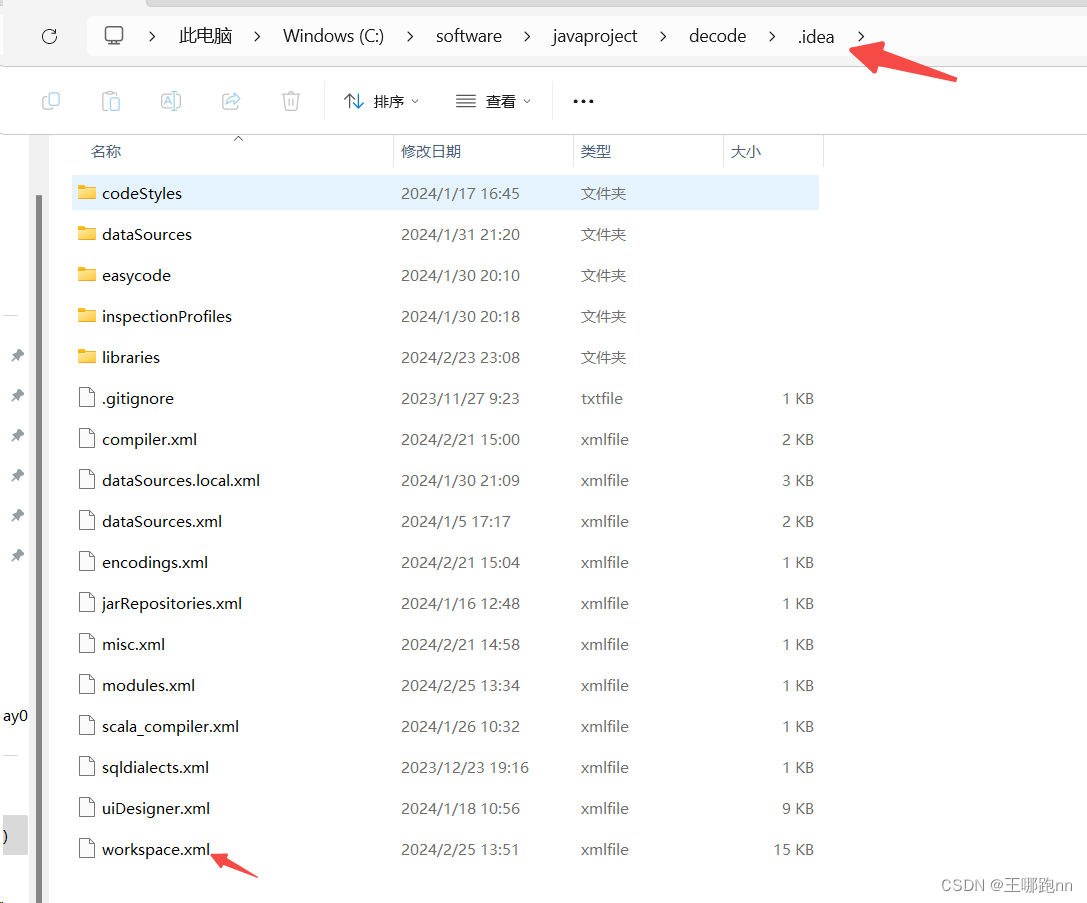Viewport: 1087px width, 903px height.
Task: Navigate to software breadcrumb
Action: (469, 36)
